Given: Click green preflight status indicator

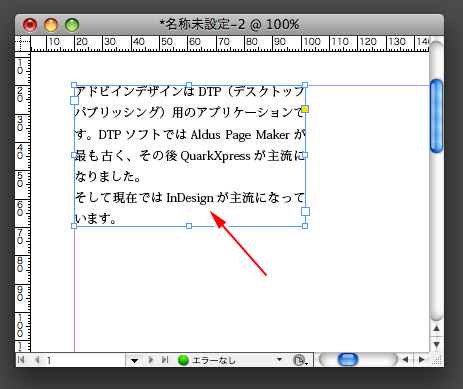Looking at the screenshot, I should (183, 360).
